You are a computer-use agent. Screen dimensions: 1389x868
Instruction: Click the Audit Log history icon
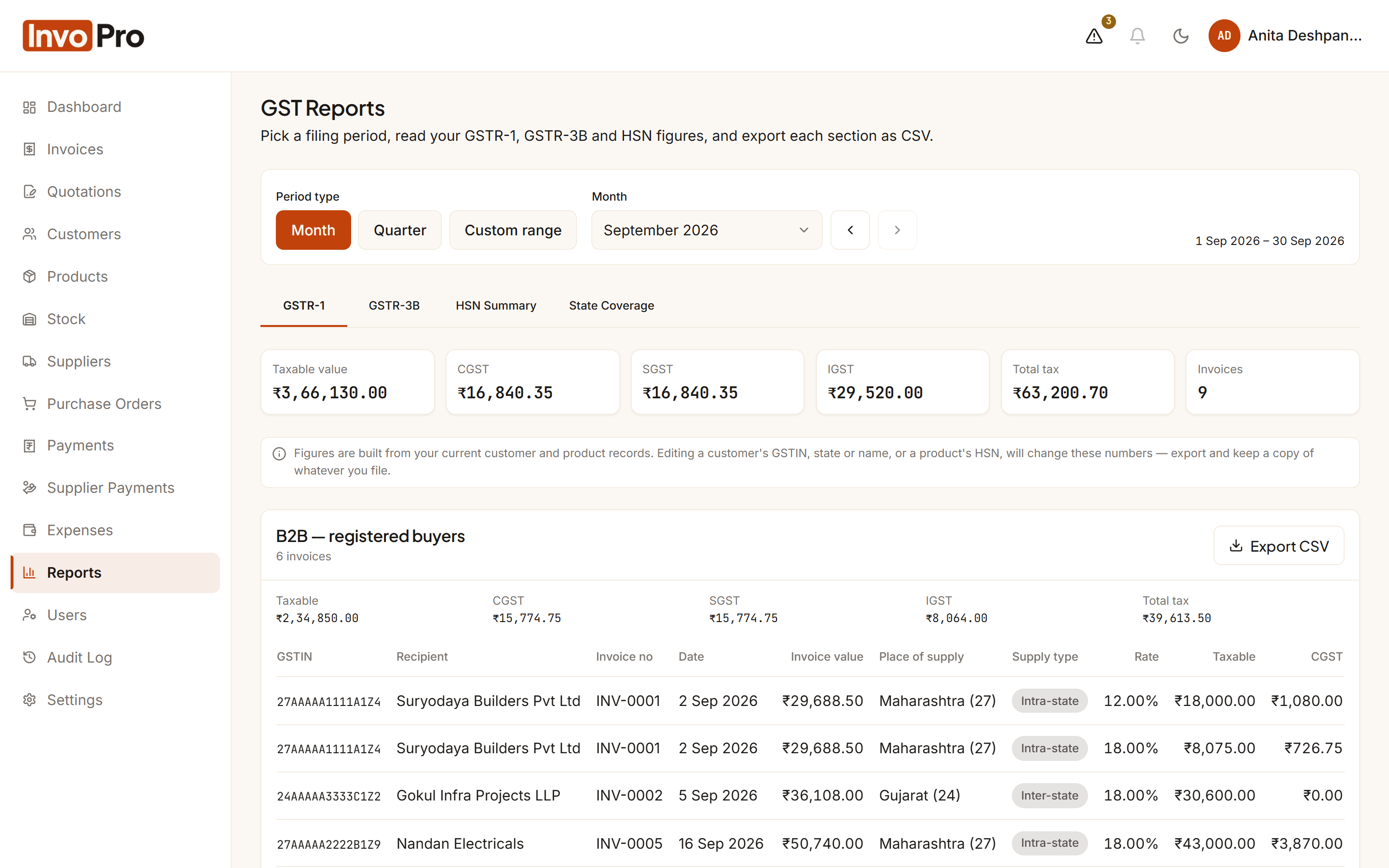(x=29, y=657)
